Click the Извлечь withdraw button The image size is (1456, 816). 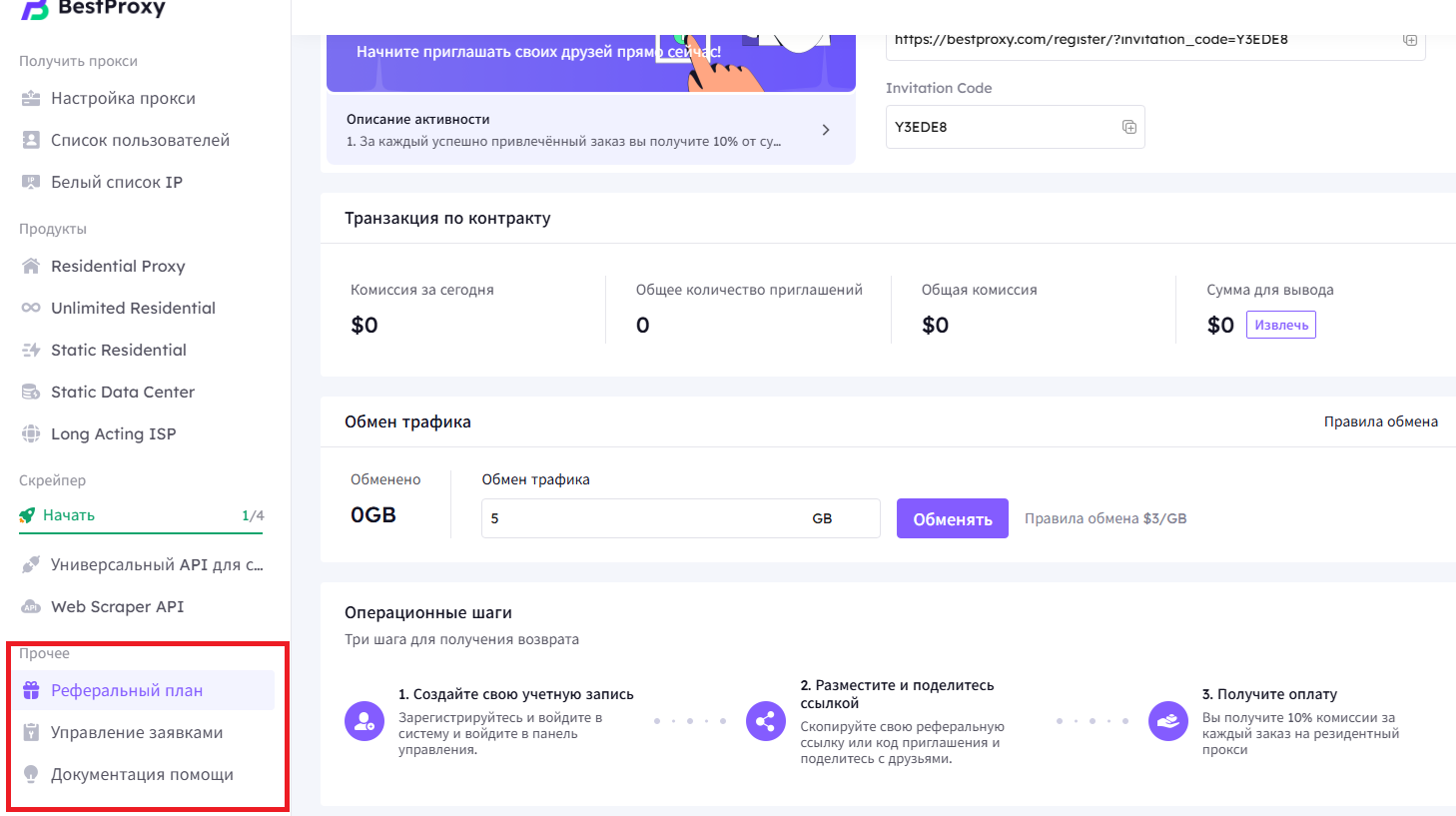click(1280, 325)
